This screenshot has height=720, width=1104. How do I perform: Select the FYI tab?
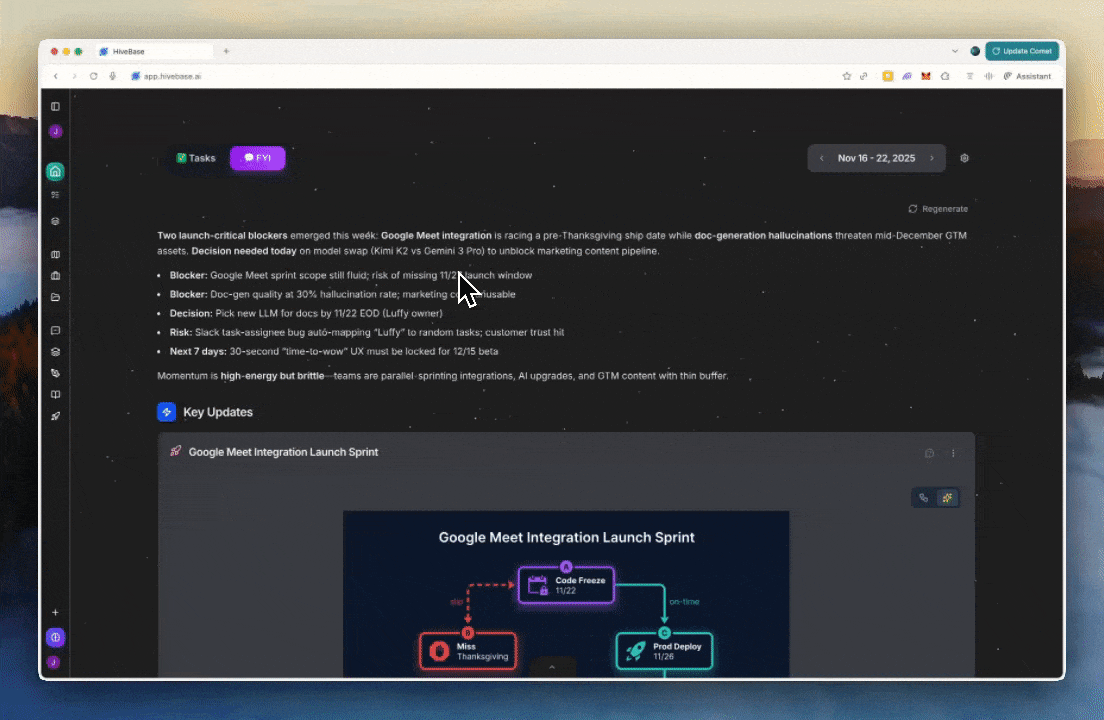(257, 158)
